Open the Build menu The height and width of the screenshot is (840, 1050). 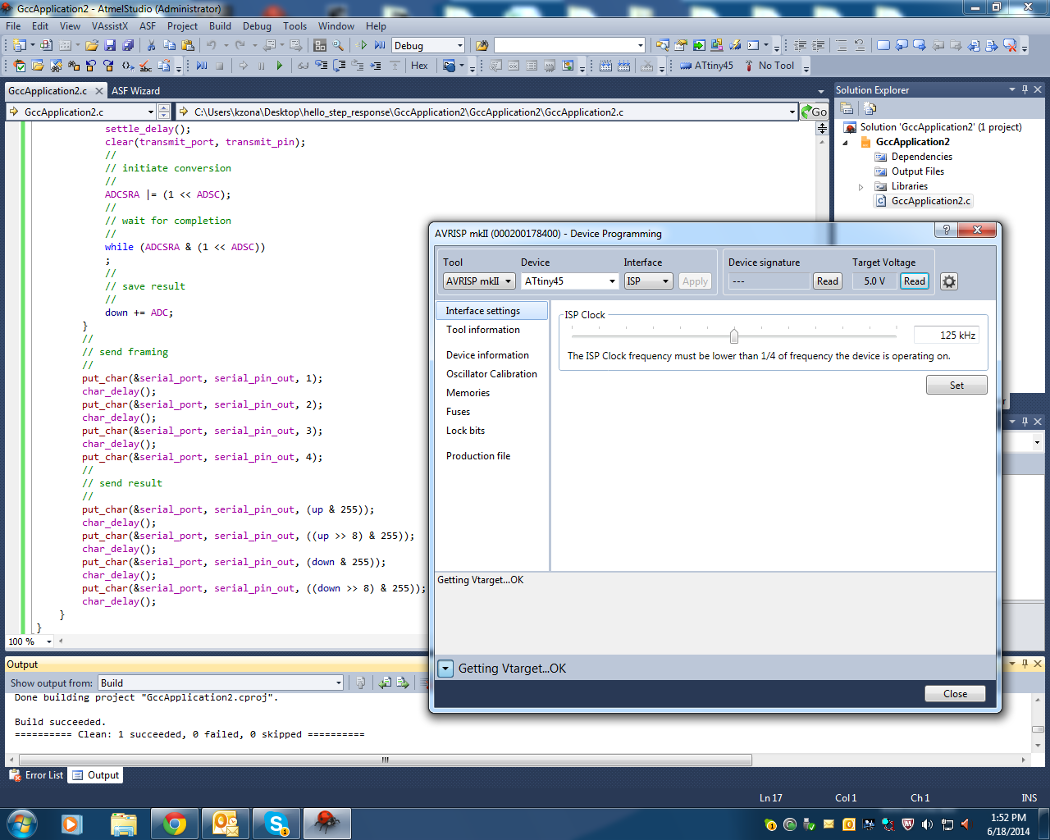(220, 26)
